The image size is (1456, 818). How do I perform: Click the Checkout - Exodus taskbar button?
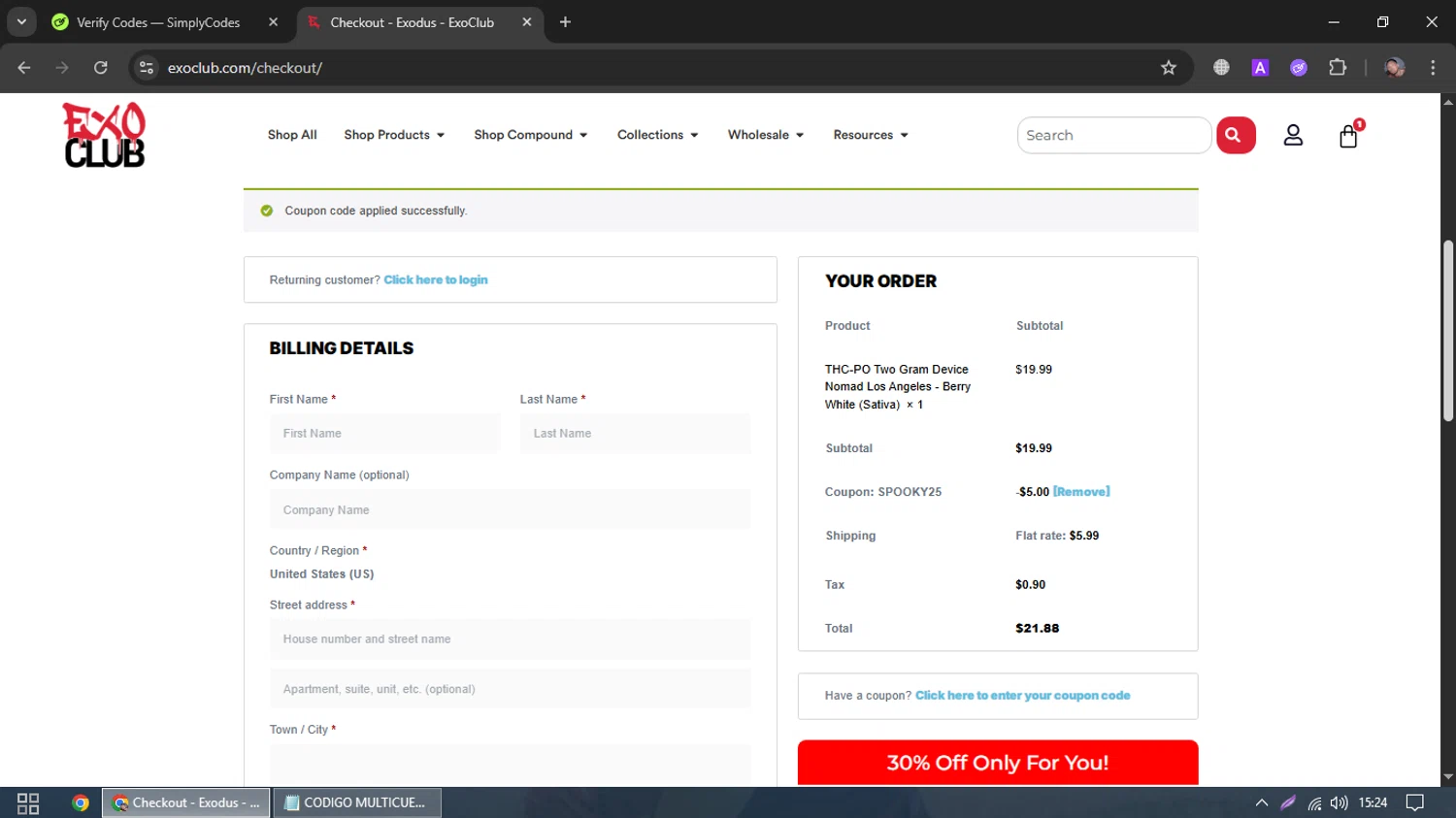[186, 803]
